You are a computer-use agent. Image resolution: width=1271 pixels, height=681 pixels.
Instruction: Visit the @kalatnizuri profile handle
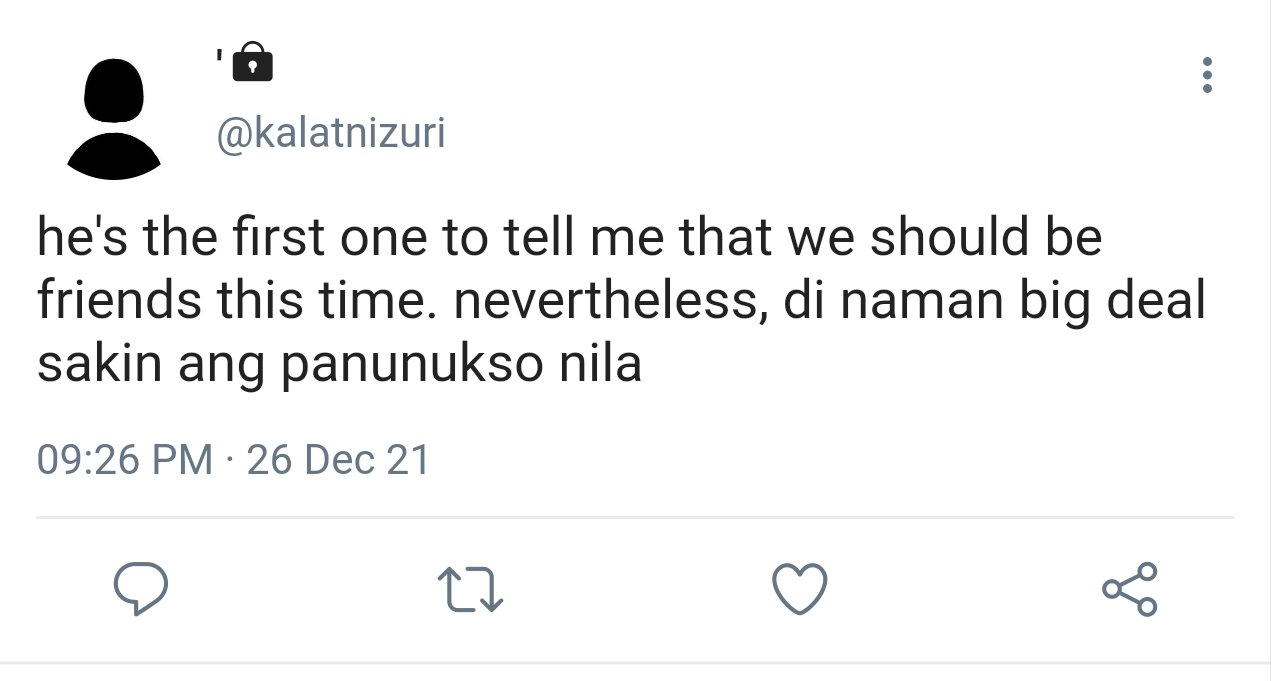coord(331,133)
